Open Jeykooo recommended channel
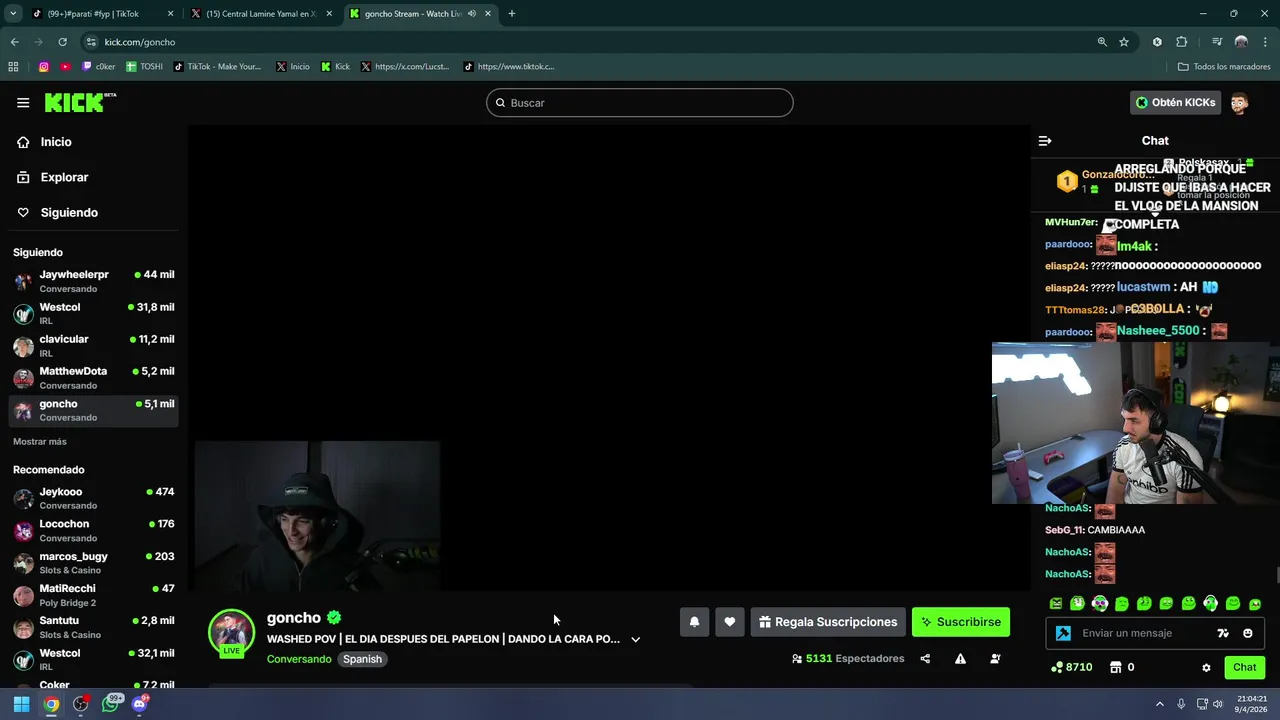The height and width of the screenshot is (720, 1280). coord(93,498)
